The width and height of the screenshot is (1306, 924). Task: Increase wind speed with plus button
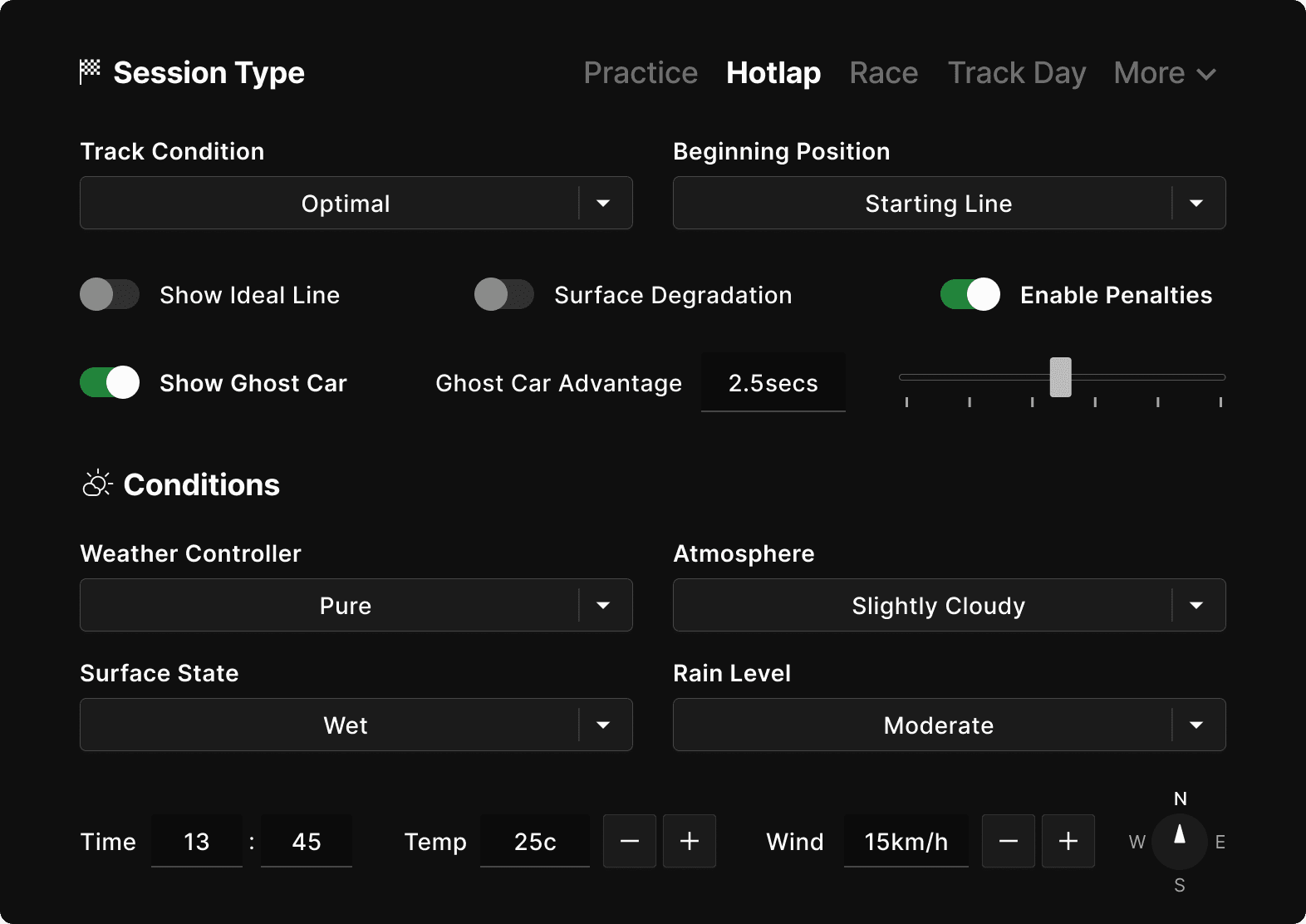pyautogui.click(x=1068, y=841)
